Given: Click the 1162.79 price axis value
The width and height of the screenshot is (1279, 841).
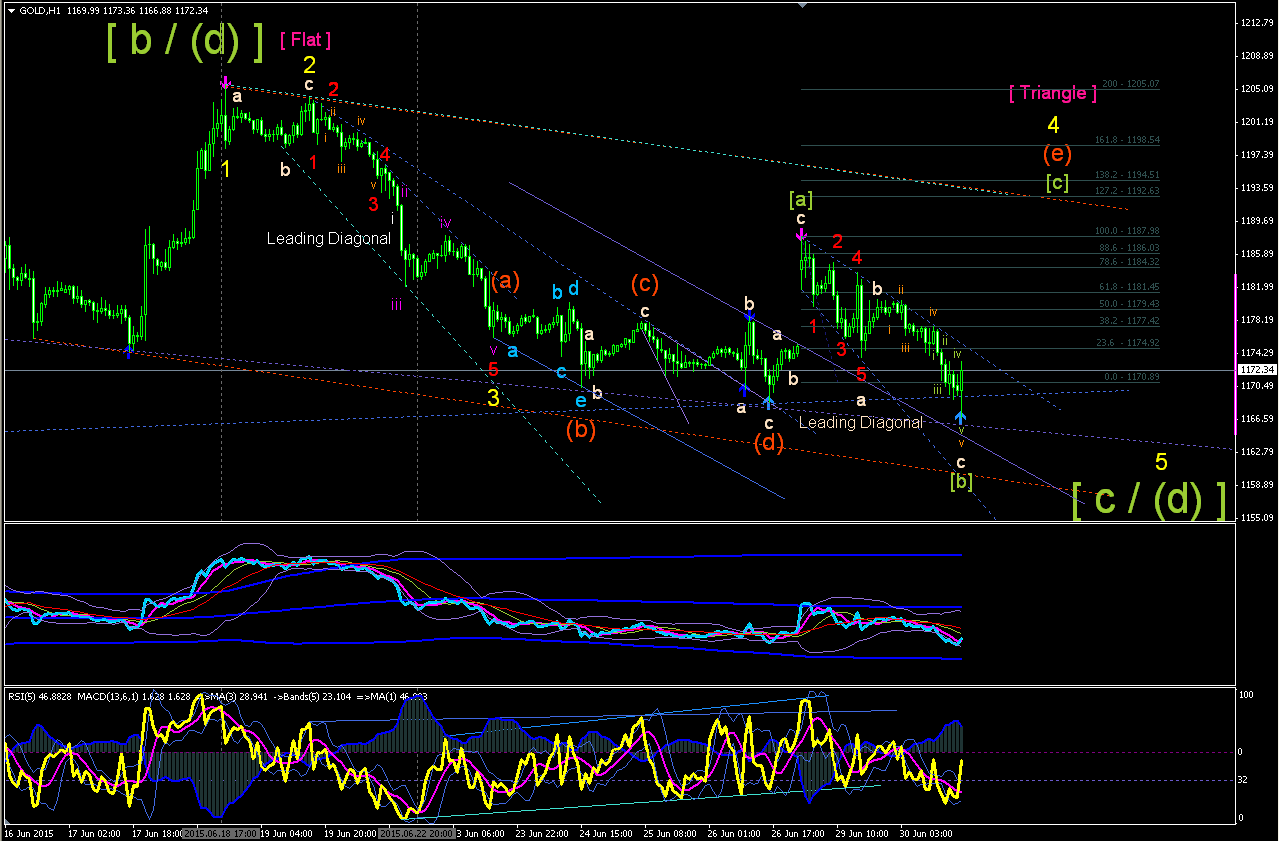Looking at the screenshot, I should click(1257, 451).
